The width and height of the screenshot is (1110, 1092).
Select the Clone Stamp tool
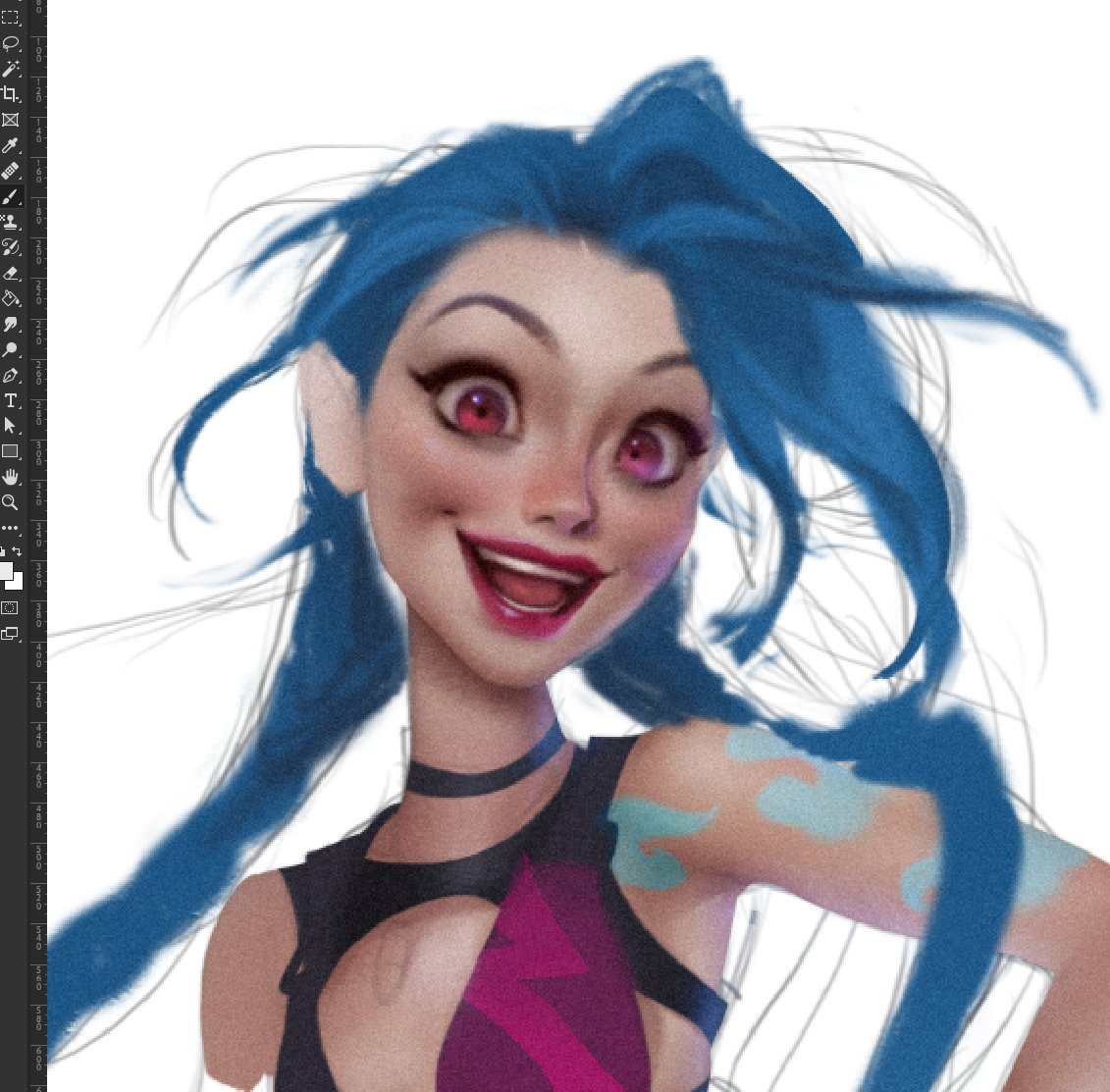[10, 222]
